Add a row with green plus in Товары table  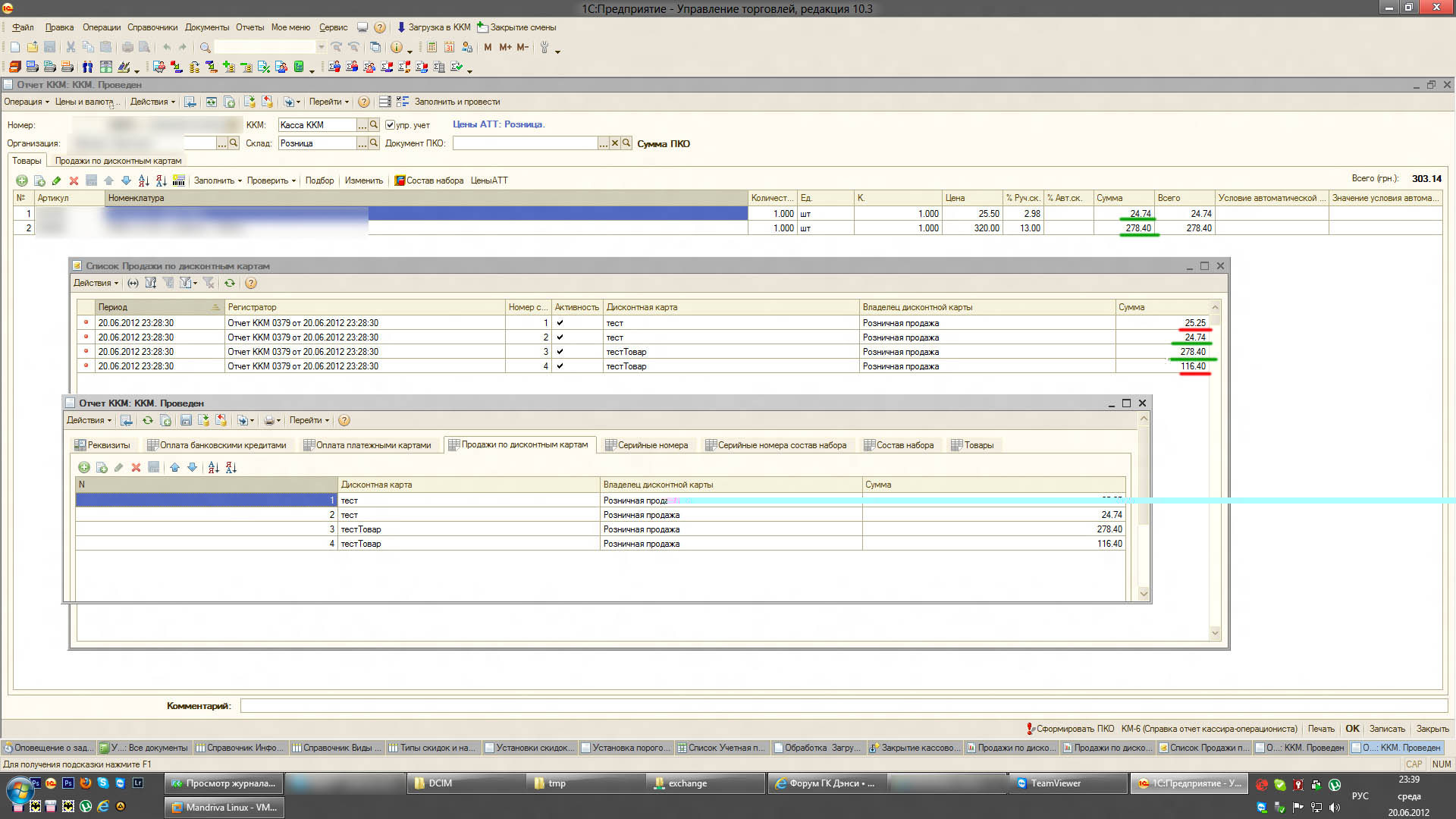coord(21,180)
